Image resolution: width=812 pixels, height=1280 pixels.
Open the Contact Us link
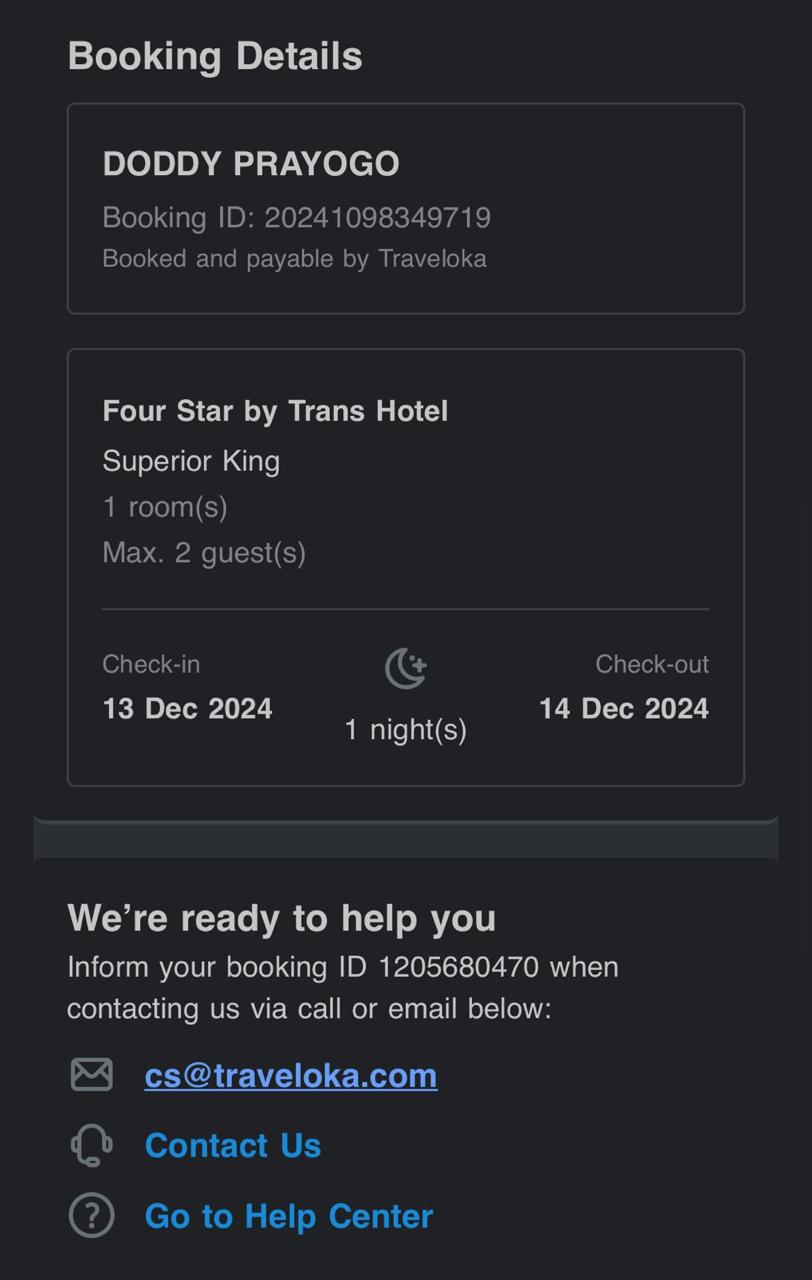tap(232, 1145)
